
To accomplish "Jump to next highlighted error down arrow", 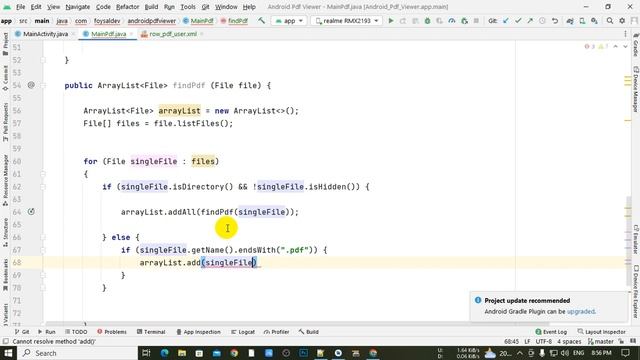I will point(625,47).
